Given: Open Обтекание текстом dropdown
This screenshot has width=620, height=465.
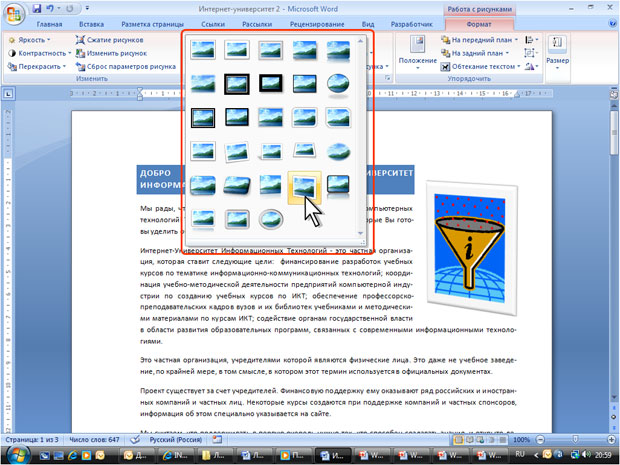Looking at the screenshot, I should pos(480,66).
